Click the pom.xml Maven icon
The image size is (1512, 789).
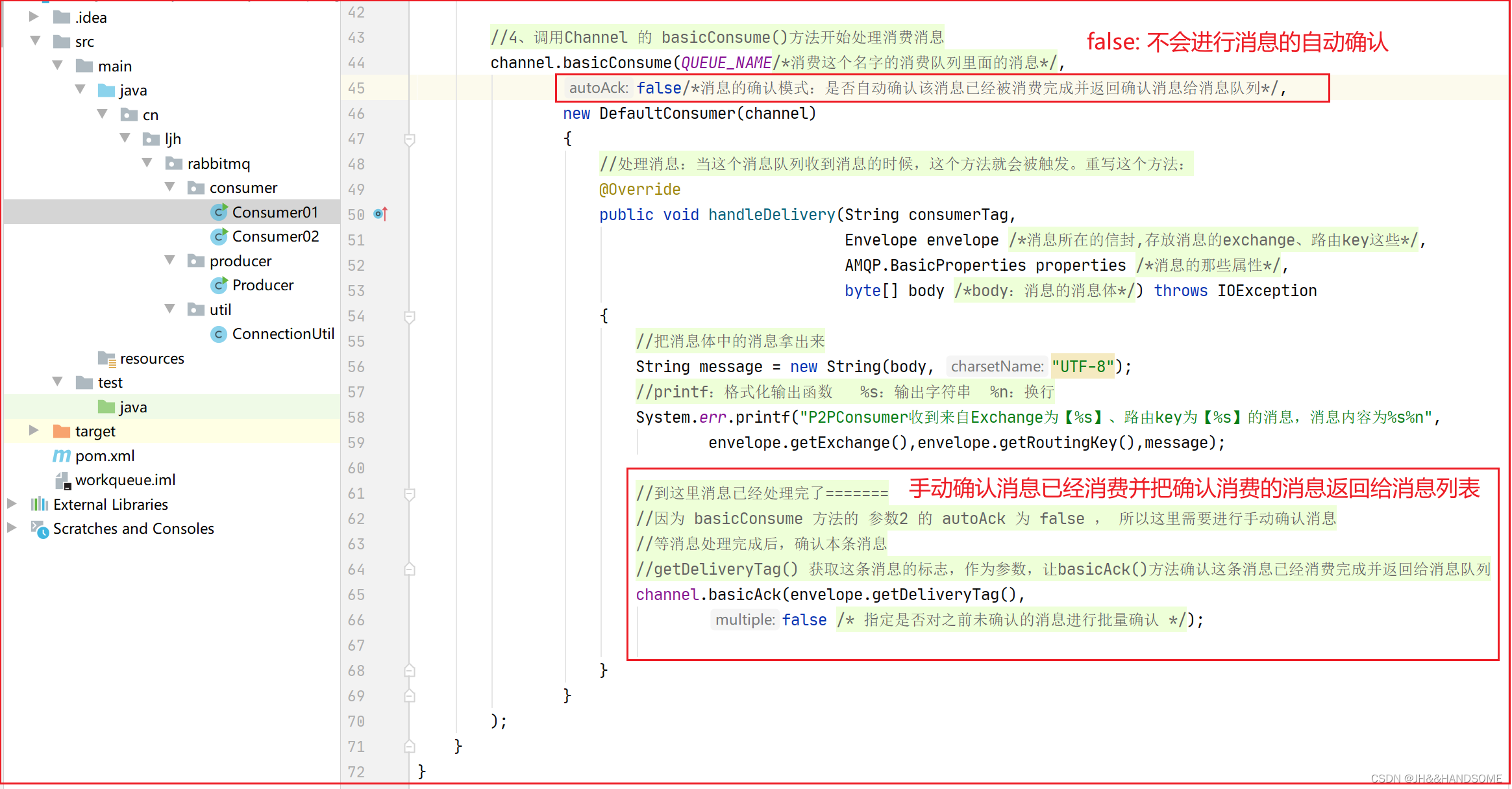click(x=62, y=456)
